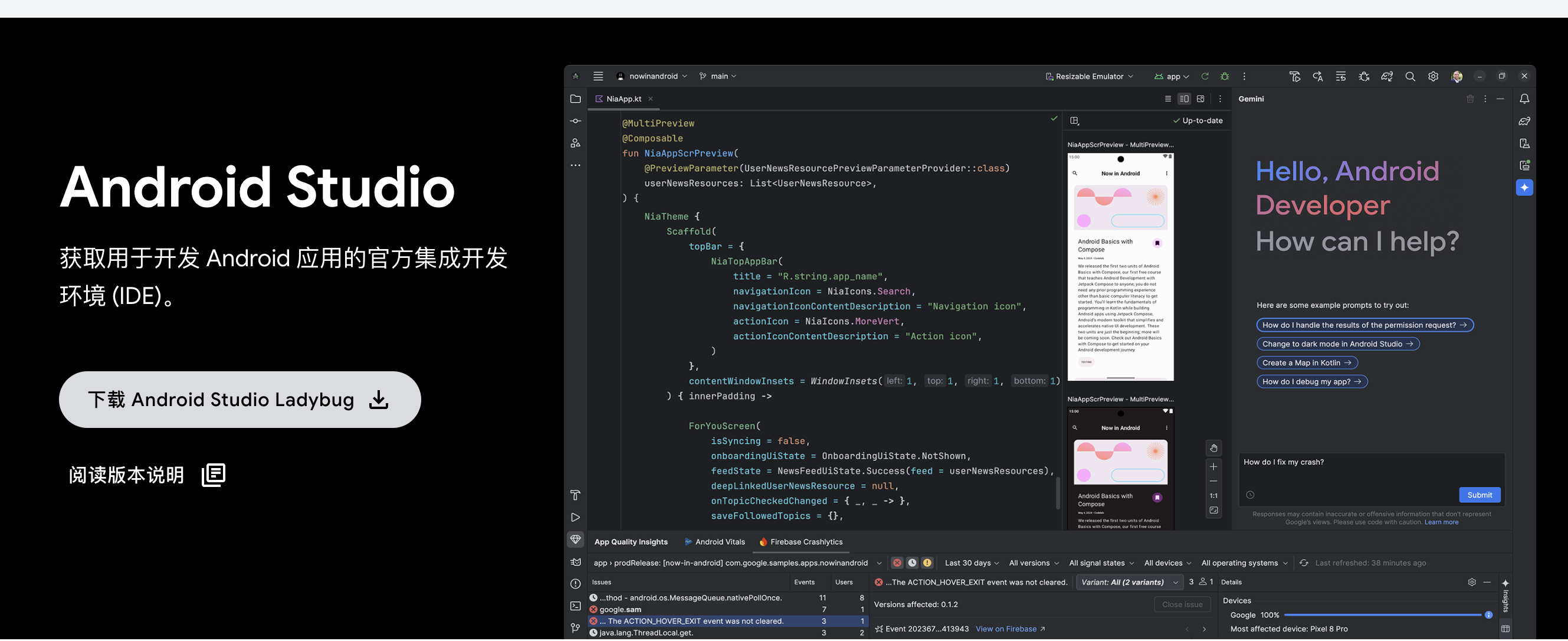Click the Run triangle icon in left sidebar
The width and height of the screenshot is (1568, 641).
(575, 518)
